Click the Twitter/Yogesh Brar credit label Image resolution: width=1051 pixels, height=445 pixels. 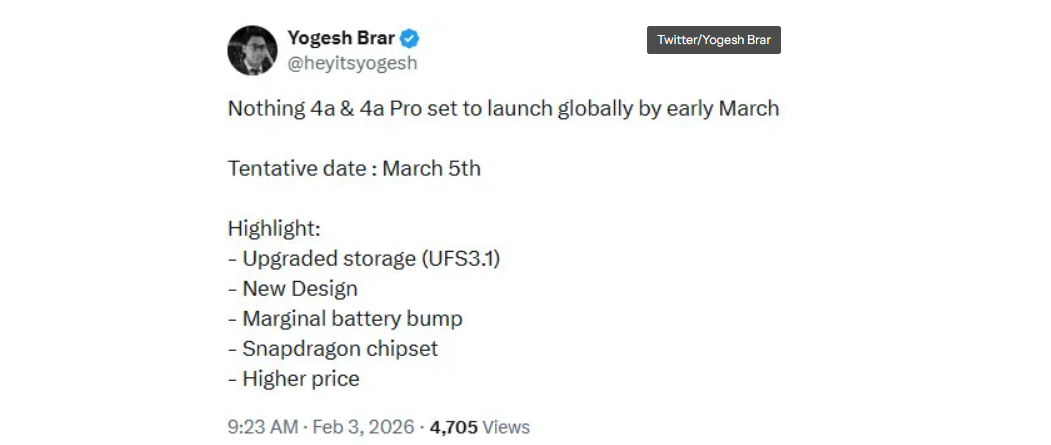pyautogui.click(x=714, y=40)
